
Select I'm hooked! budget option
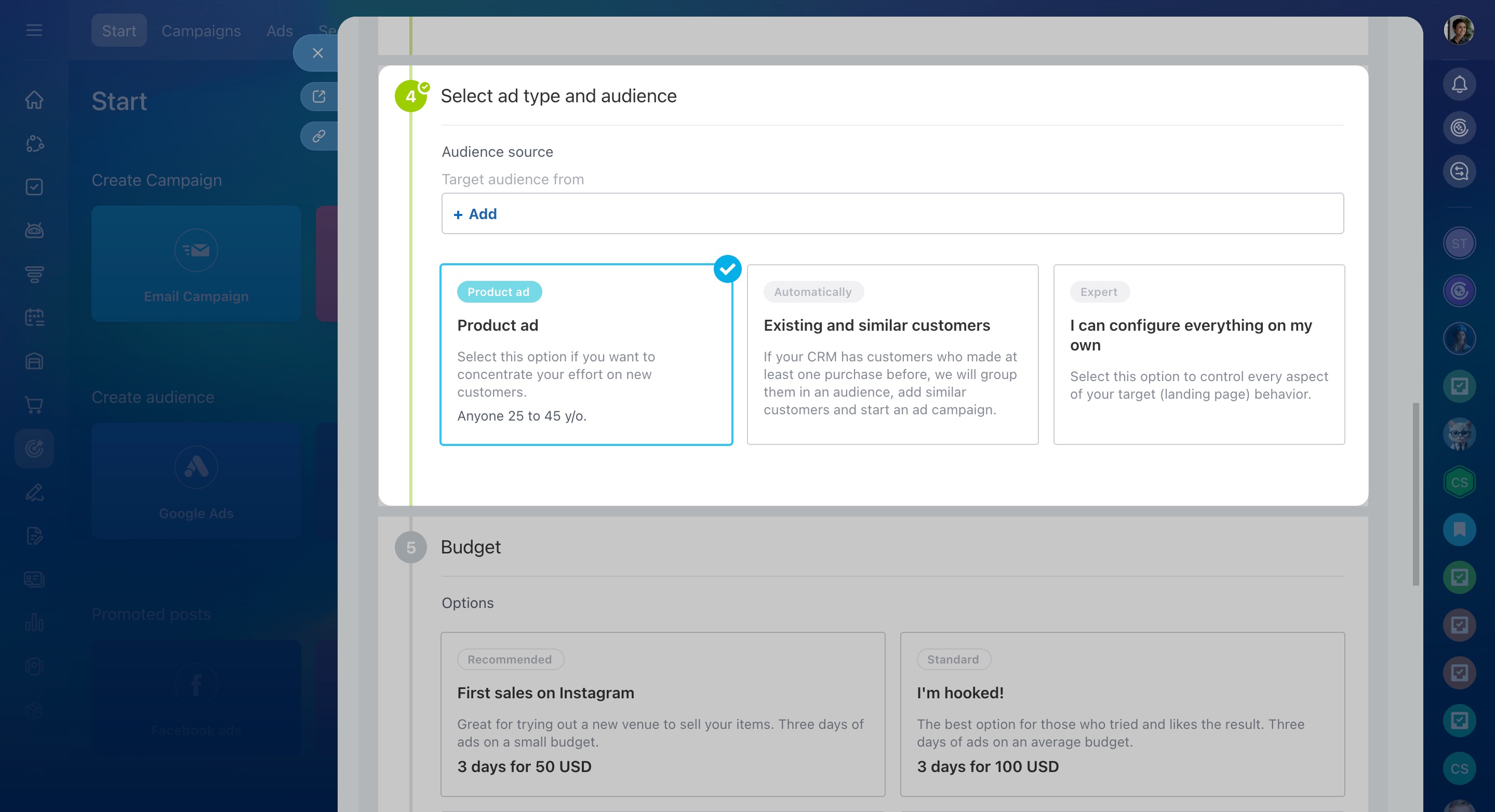pos(1122,713)
